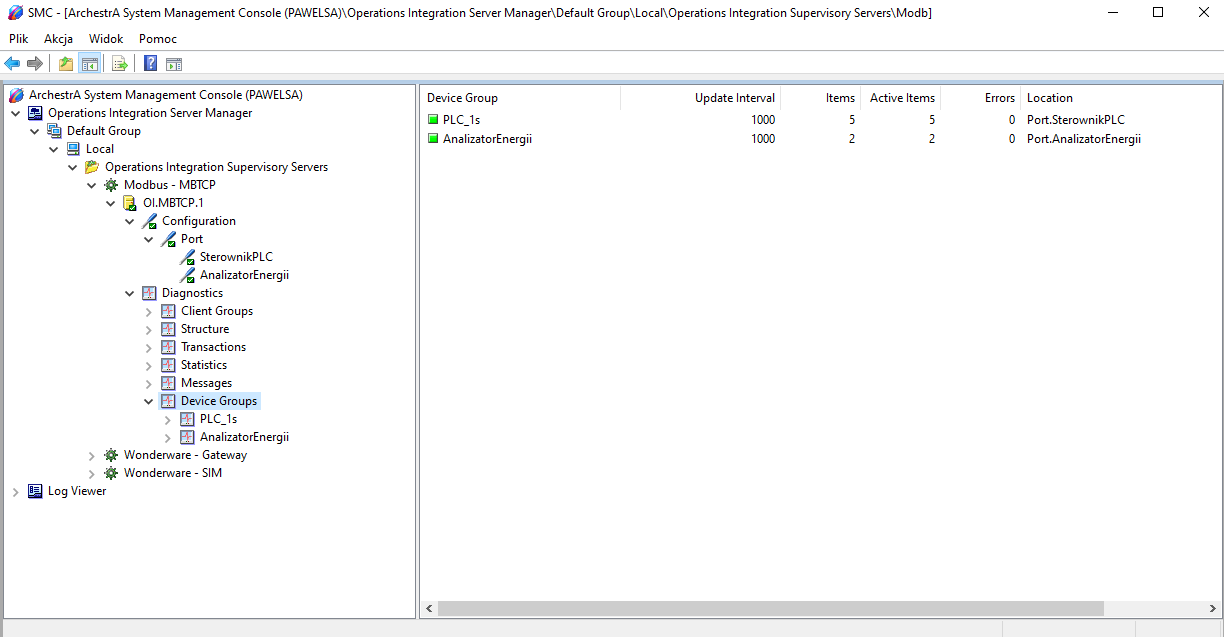1224x637 pixels.
Task: Sort by the Update Interval column header
Action: click(700, 98)
